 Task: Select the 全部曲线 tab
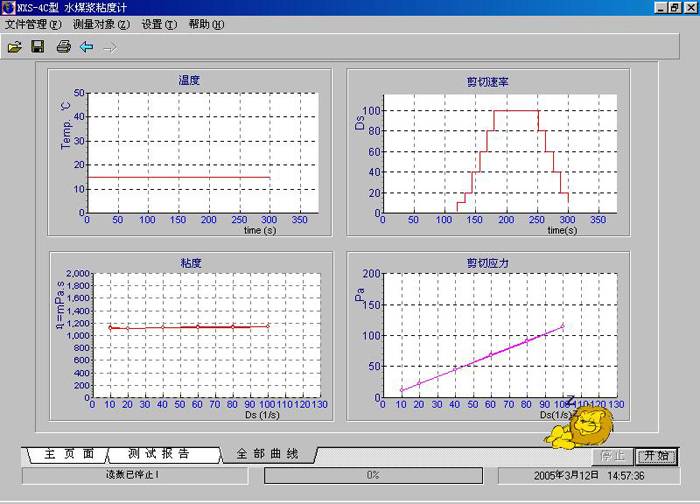pyautogui.click(x=267, y=454)
